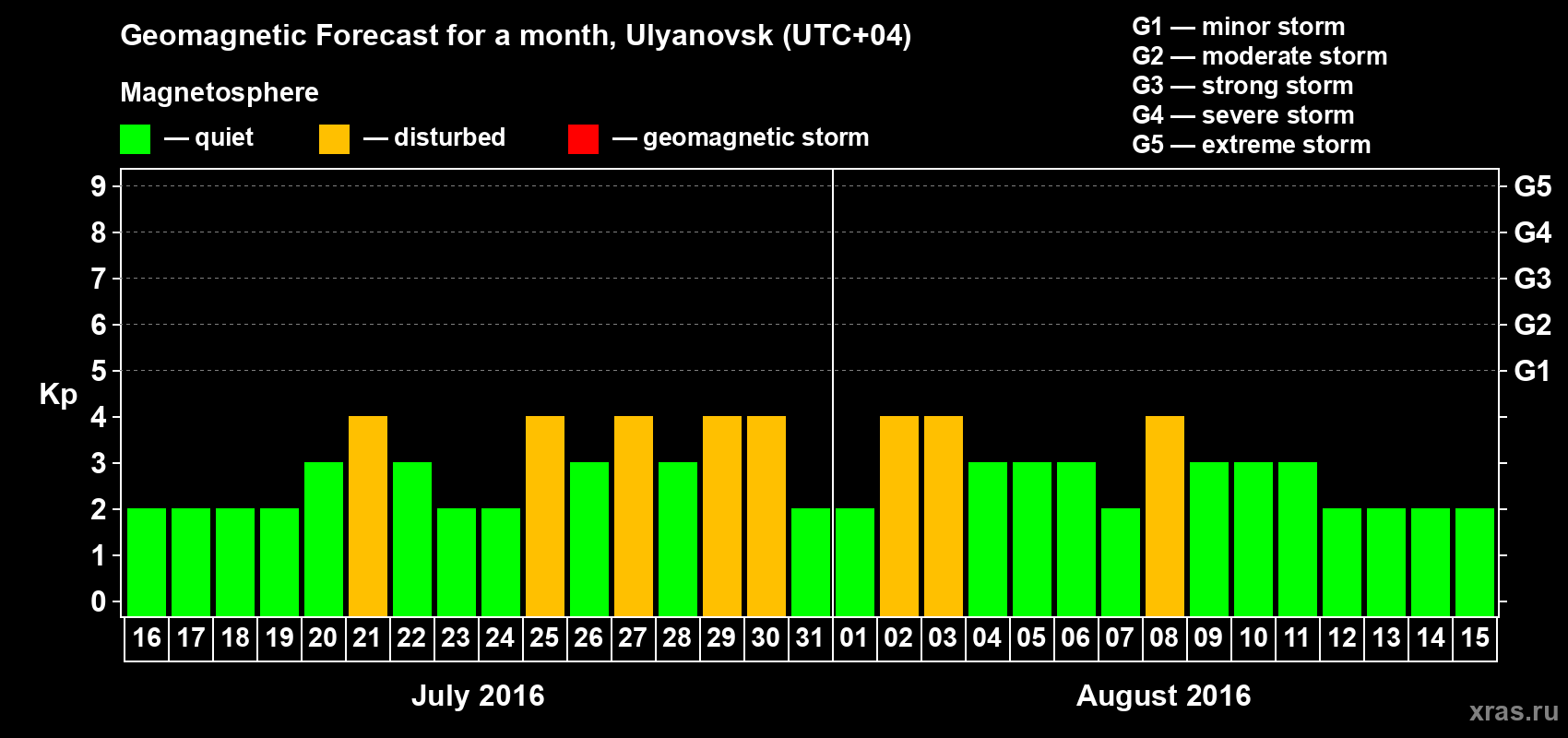This screenshot has width=1568, height=738.
Task: Click date label 16 on axis
Action: click(147, 638)
